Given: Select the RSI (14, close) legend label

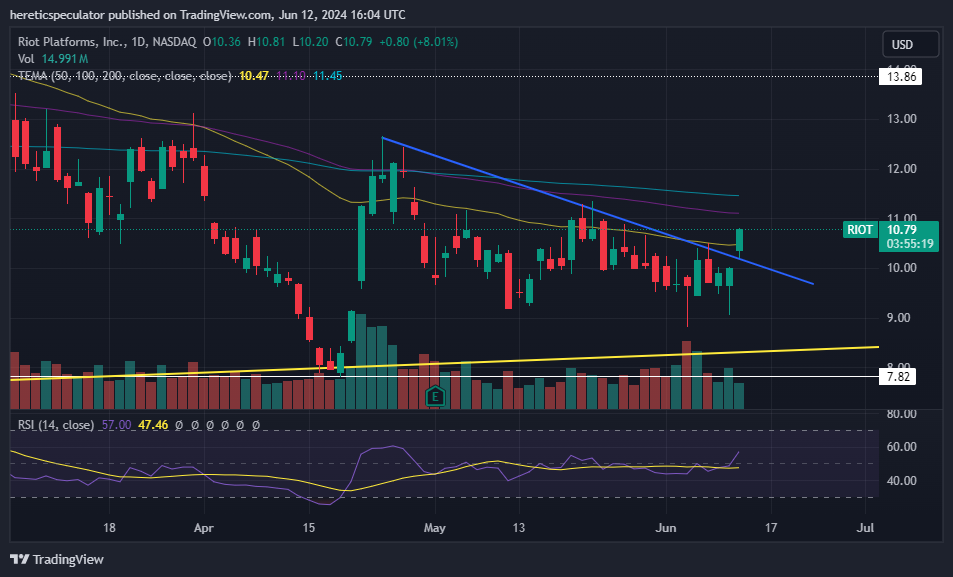Looking at the screenshot, I should pyautogui.click(x=56, y=425).
